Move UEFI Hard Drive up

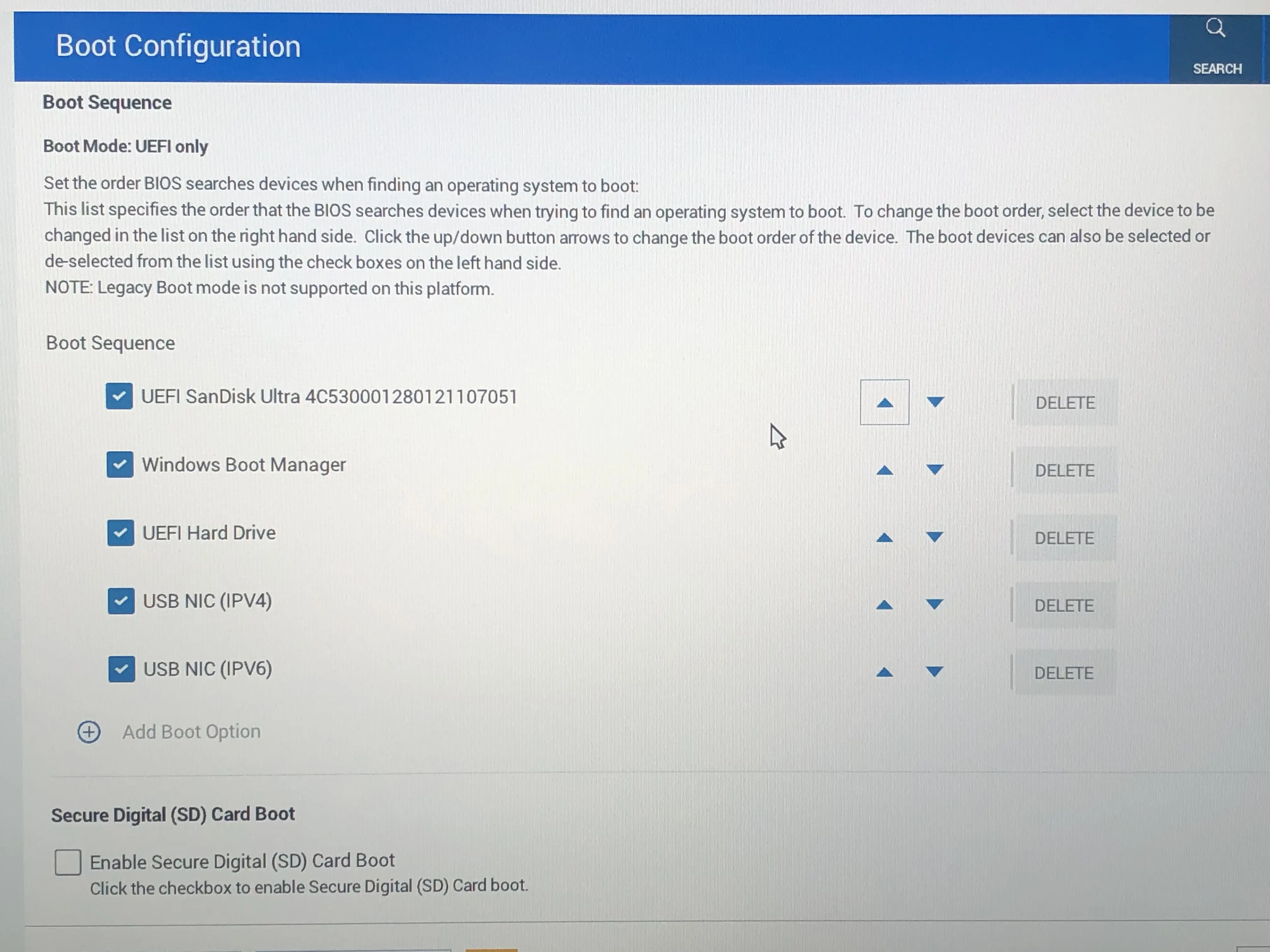click(x=884, y=538)
